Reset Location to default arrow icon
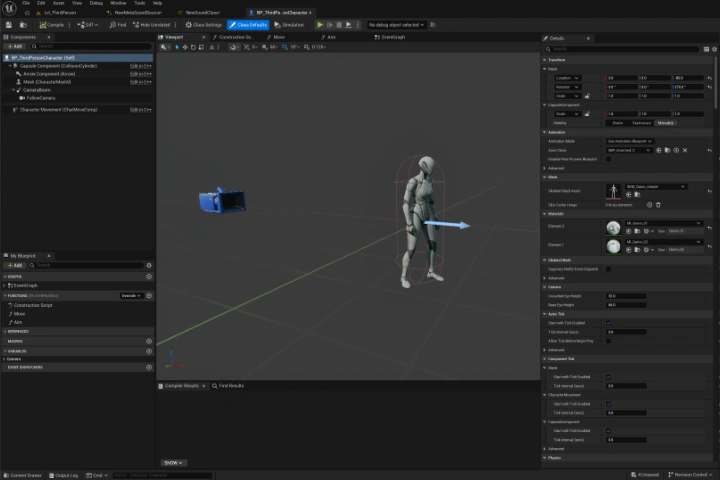The width and height of the screenshot is (720, 480). tap(709, 78)
